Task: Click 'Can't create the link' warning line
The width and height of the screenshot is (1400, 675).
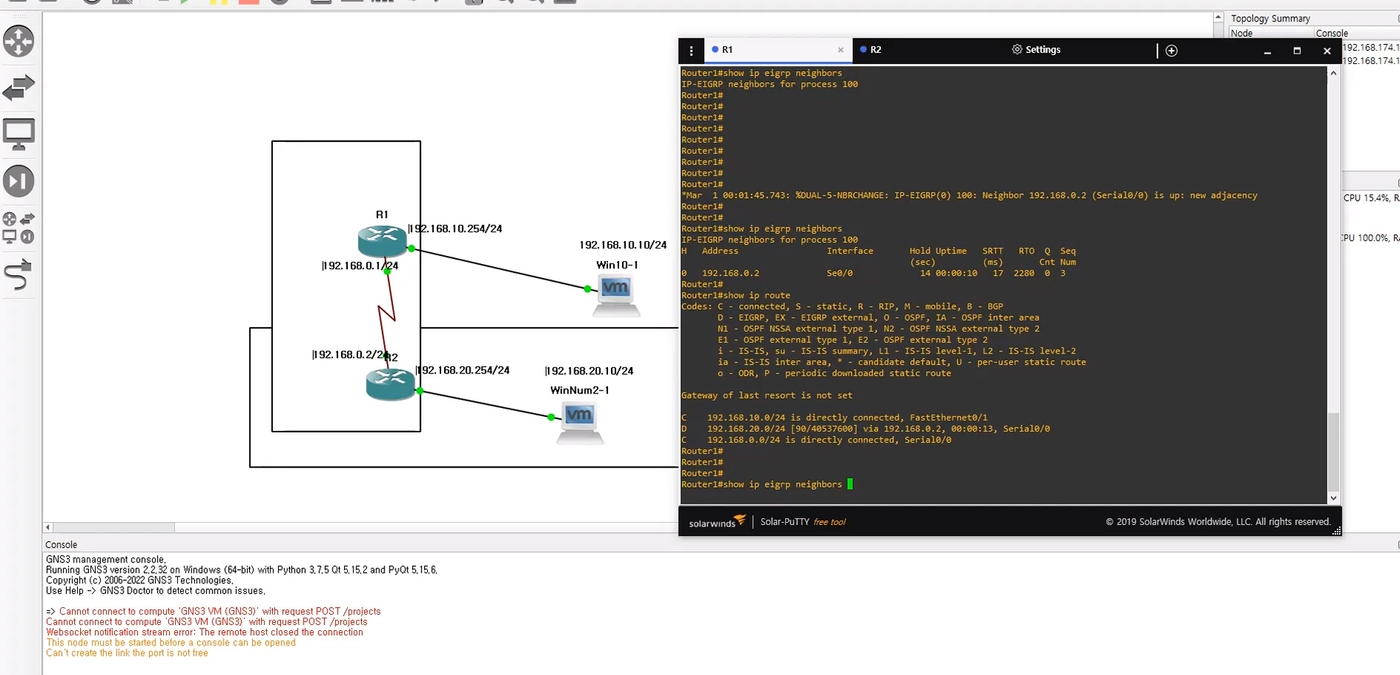Action: click(x=127, y=653)
